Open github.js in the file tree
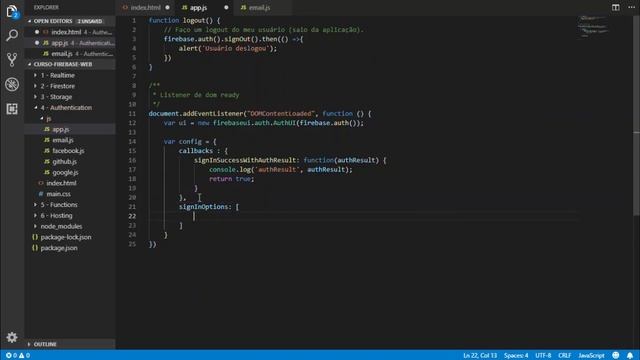This screenshot has height=360, width=640. click(x=64, y=162)
